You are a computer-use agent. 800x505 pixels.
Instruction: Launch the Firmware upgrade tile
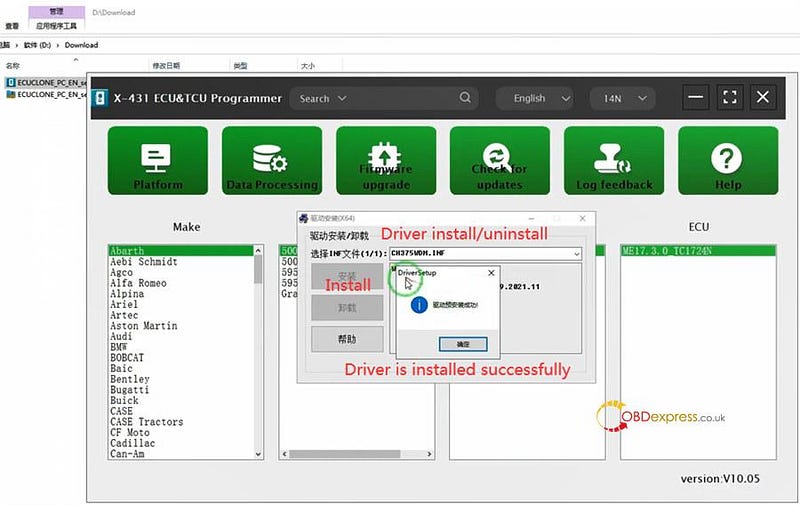(386, 161)
